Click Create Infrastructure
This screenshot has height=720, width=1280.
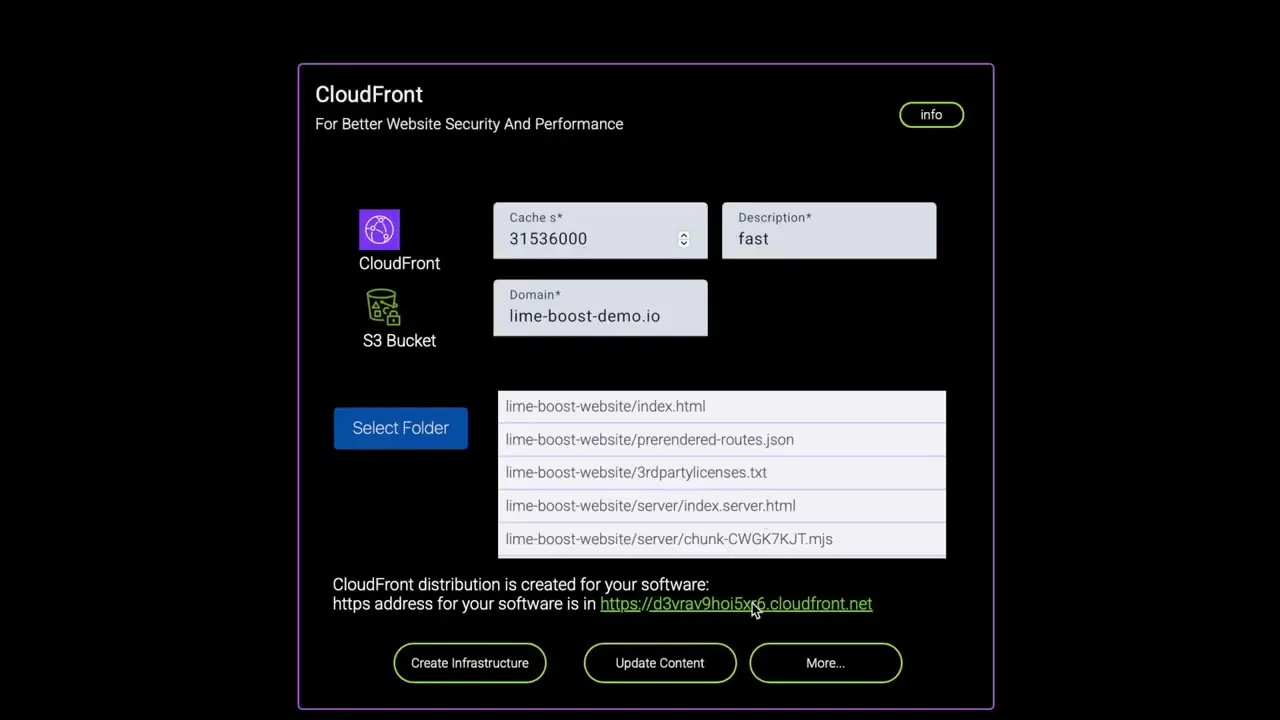tap(470, 663)
